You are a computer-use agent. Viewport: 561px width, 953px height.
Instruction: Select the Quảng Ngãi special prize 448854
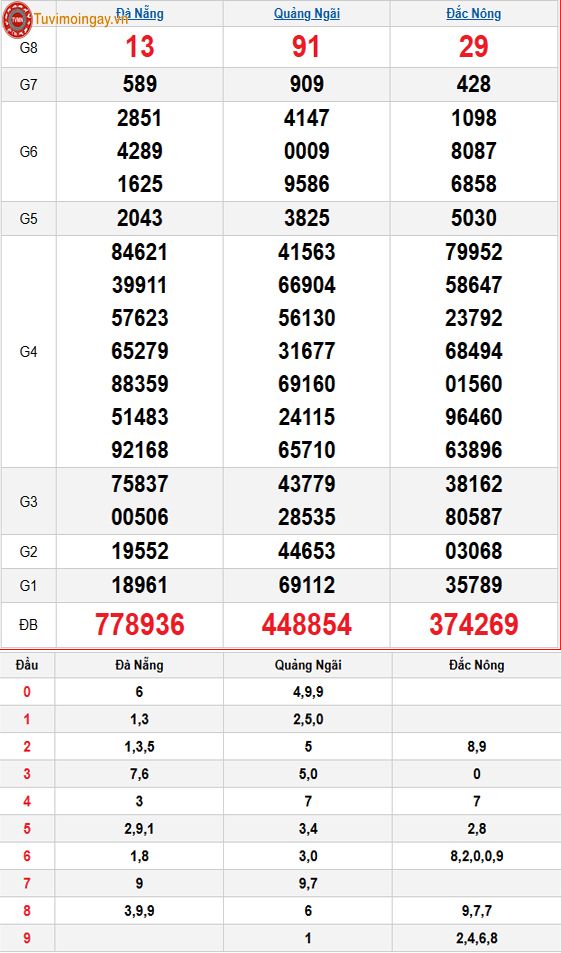307,625
